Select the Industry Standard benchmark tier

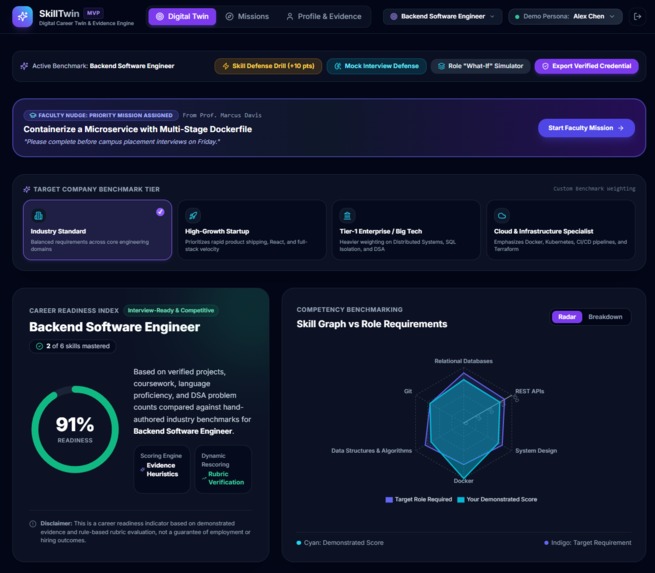[x=97, y=230]
